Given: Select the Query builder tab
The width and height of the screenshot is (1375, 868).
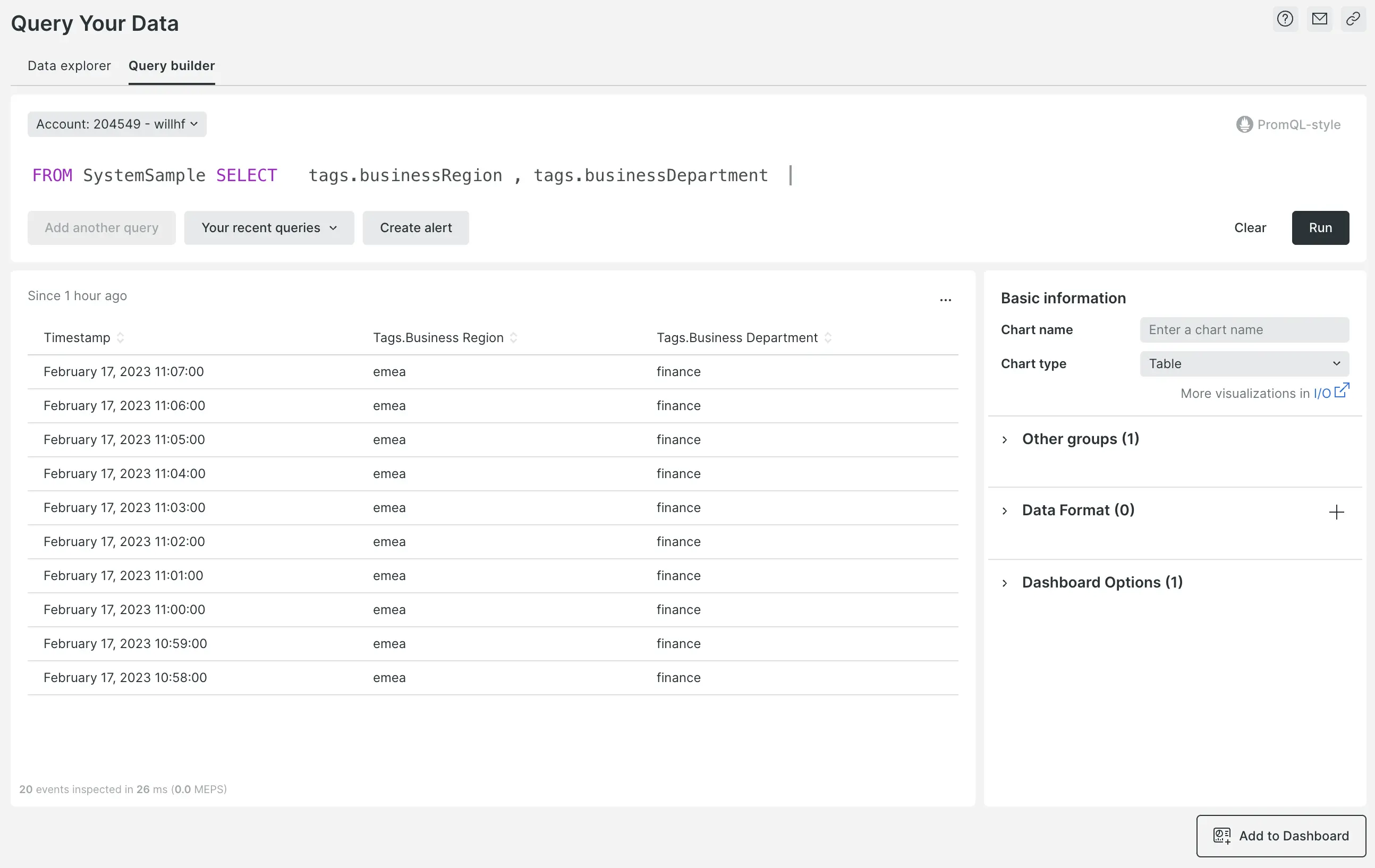Looking at the screenshot, I should [171, 66].
